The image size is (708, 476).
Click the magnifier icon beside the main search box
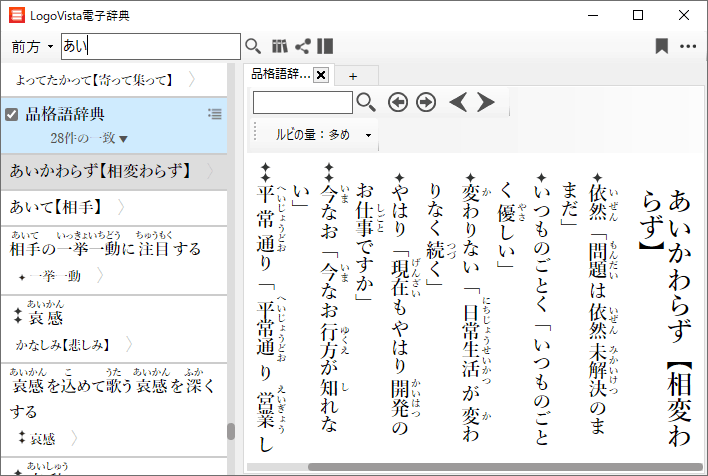click(x=253, y=46)
